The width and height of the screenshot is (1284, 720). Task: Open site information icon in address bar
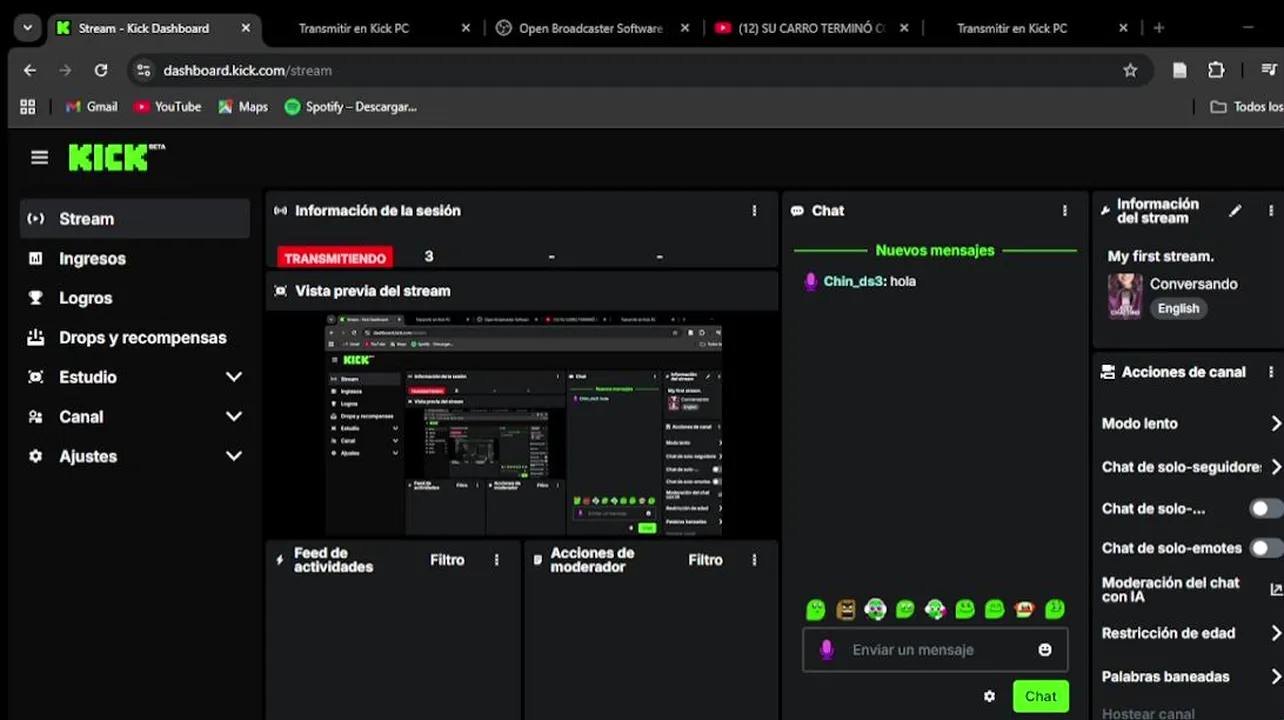pyautogui.click(x=143, y=70)
